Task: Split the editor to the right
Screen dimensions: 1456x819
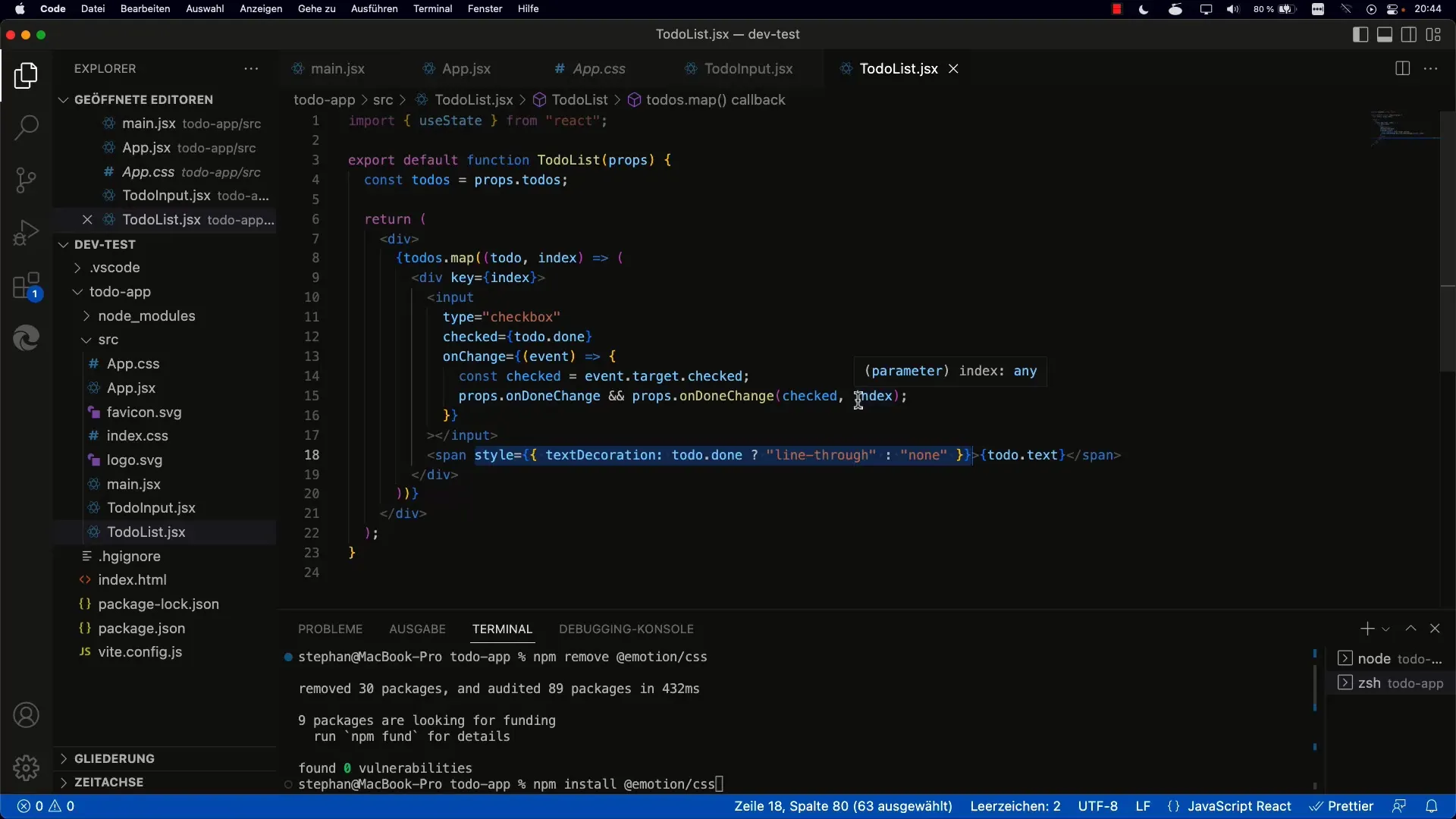Action: click(1402, 68)
